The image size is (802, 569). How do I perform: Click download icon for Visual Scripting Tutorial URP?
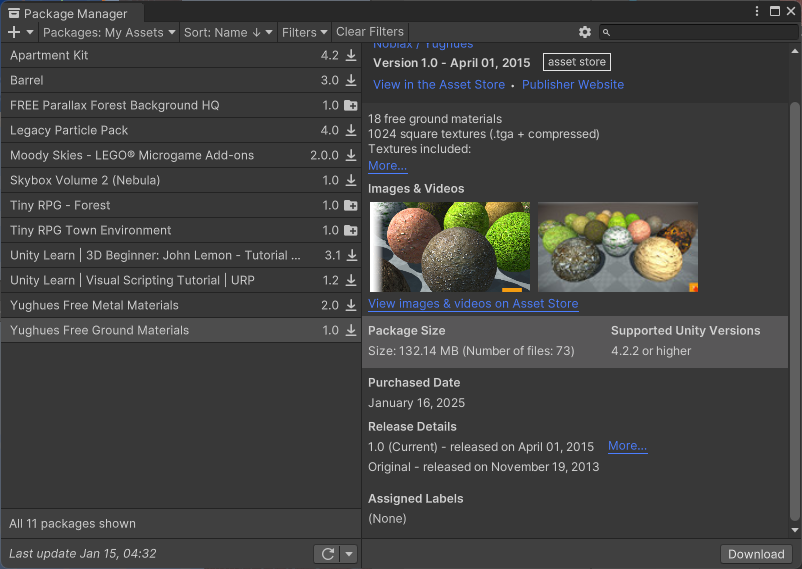pyautogui.click(x=351, y=280)
